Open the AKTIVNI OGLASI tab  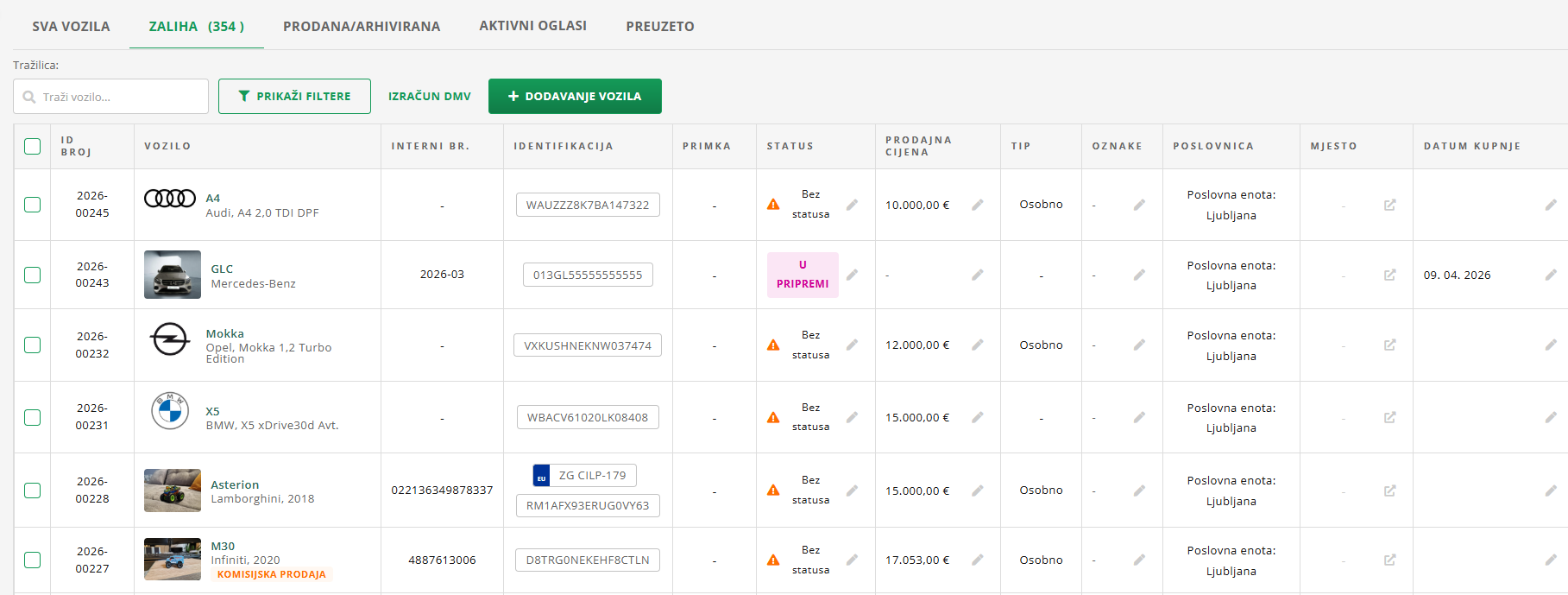pyautogui.click(x=533, y=26)
